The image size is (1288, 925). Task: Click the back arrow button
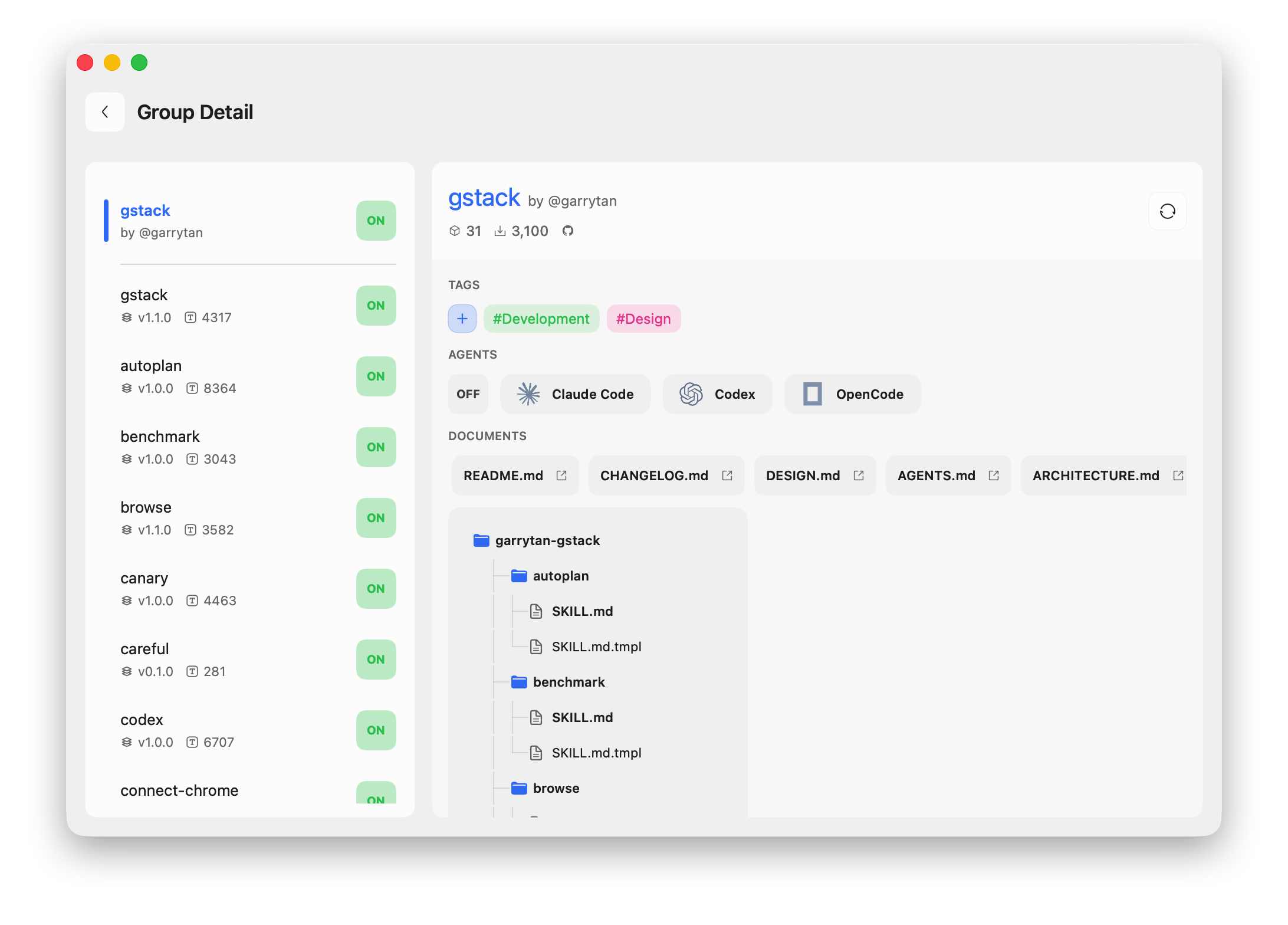click(x=105, y=112)
